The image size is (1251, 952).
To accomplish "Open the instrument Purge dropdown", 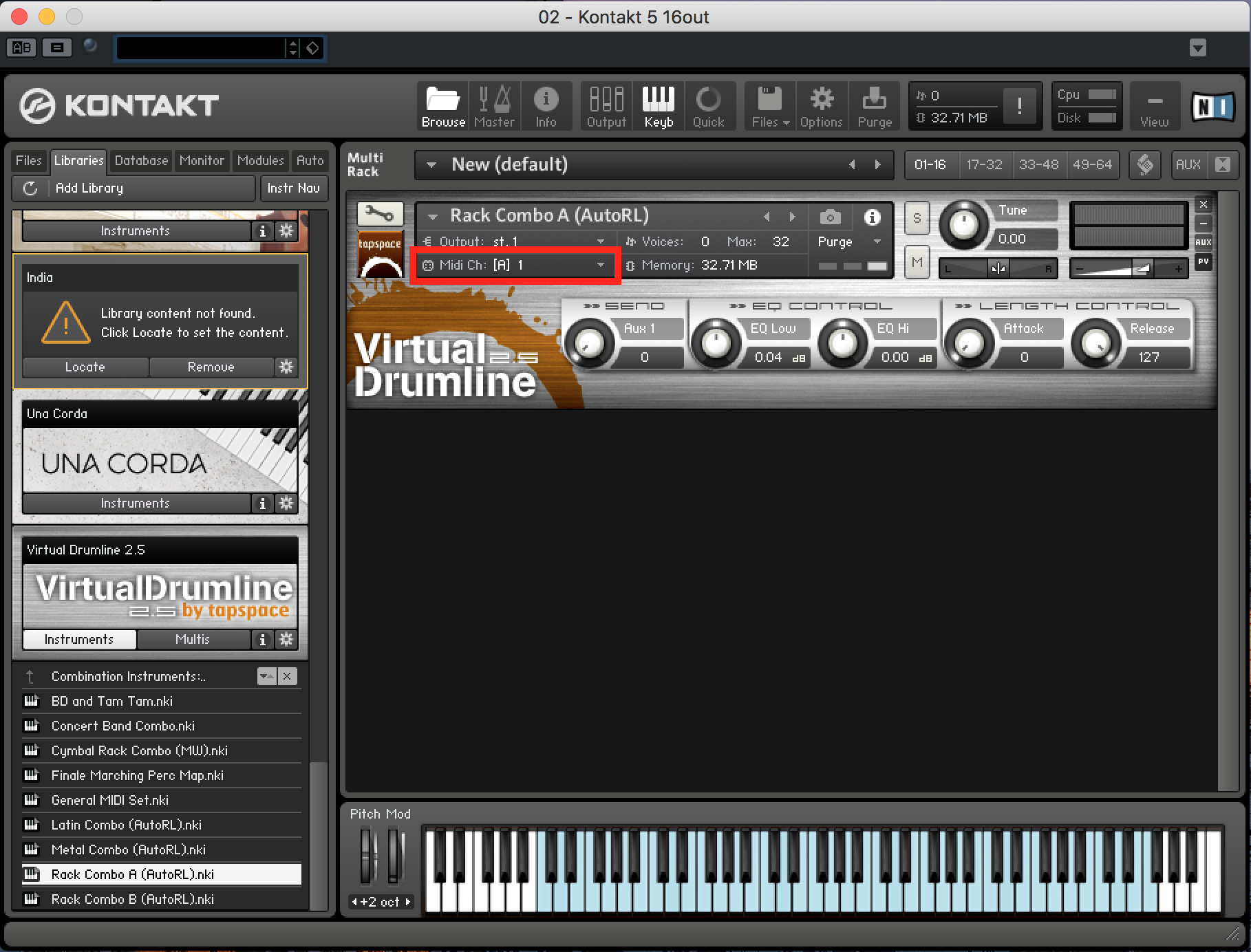I will coord(850,241).
